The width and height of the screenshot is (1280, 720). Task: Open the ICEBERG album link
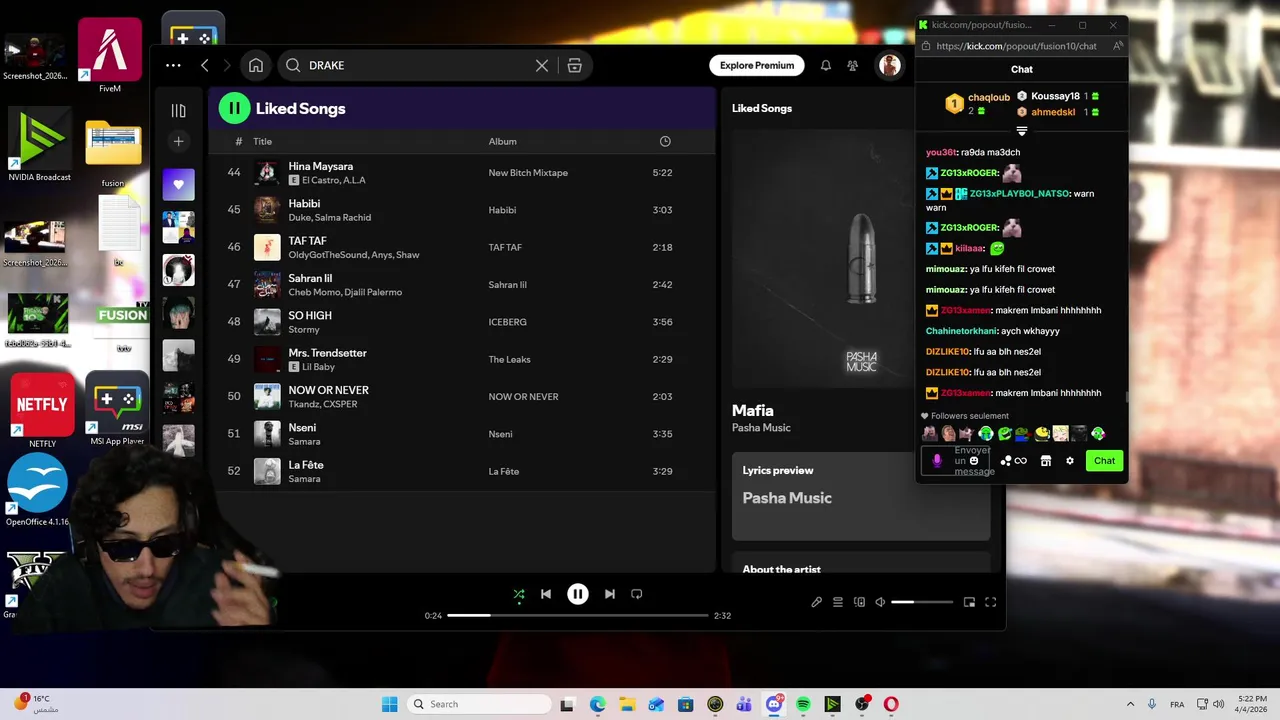point(507,322)
